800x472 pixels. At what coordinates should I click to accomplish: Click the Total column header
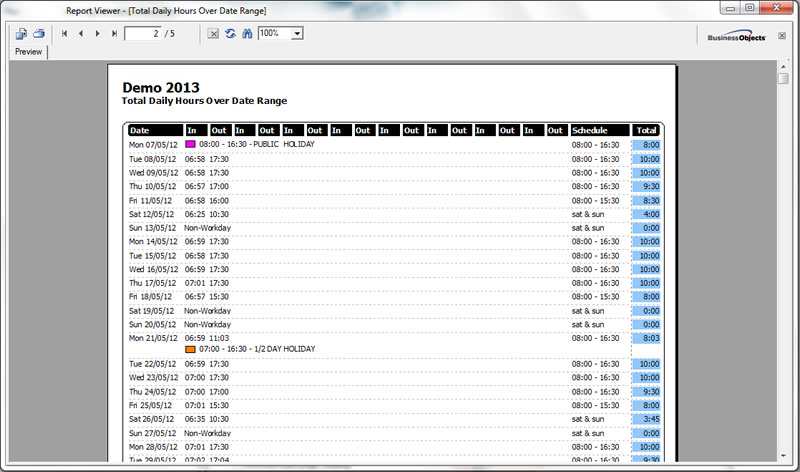[646, 130]
